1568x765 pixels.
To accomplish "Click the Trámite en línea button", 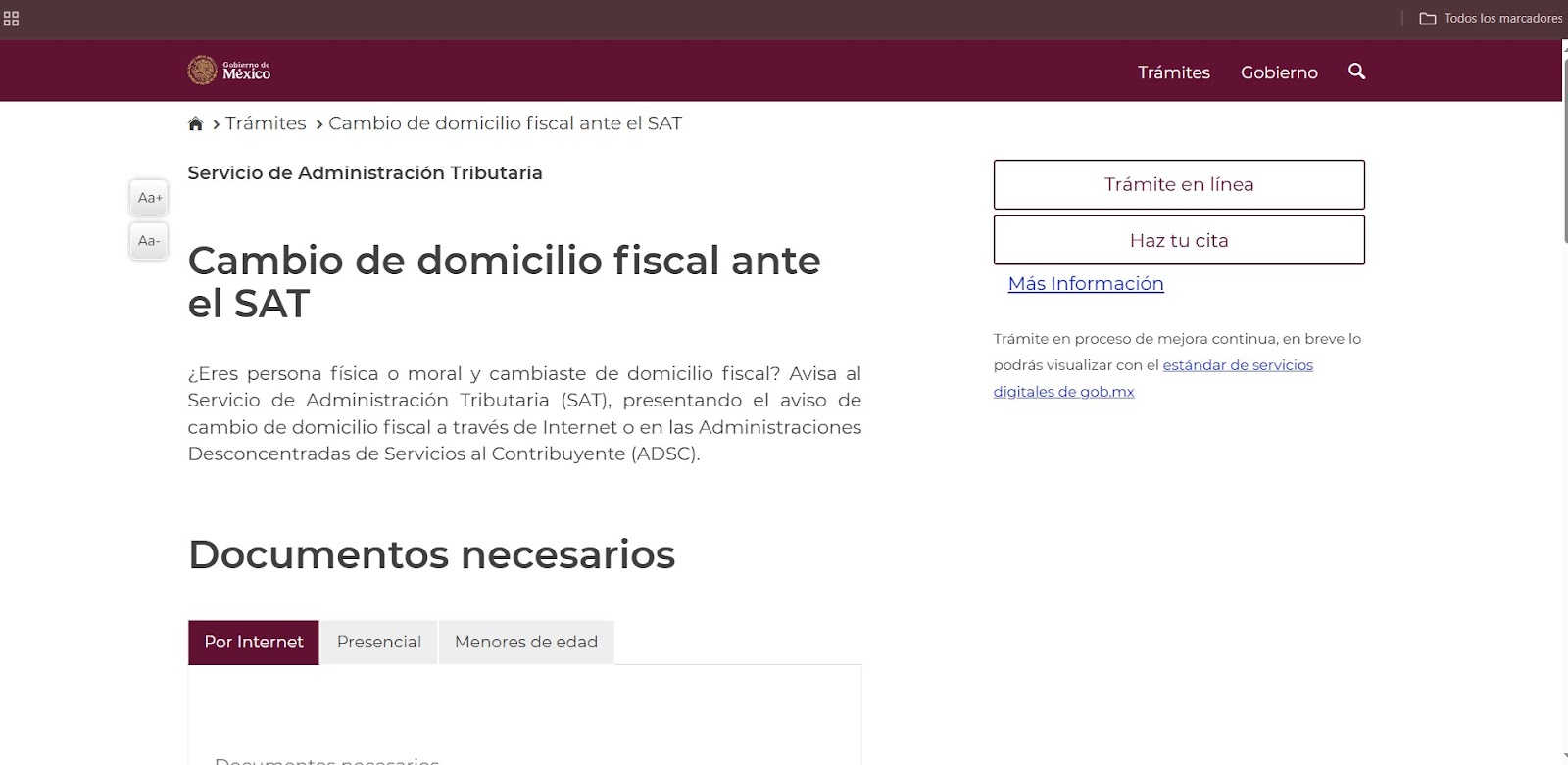I will tap(1179, 184).
